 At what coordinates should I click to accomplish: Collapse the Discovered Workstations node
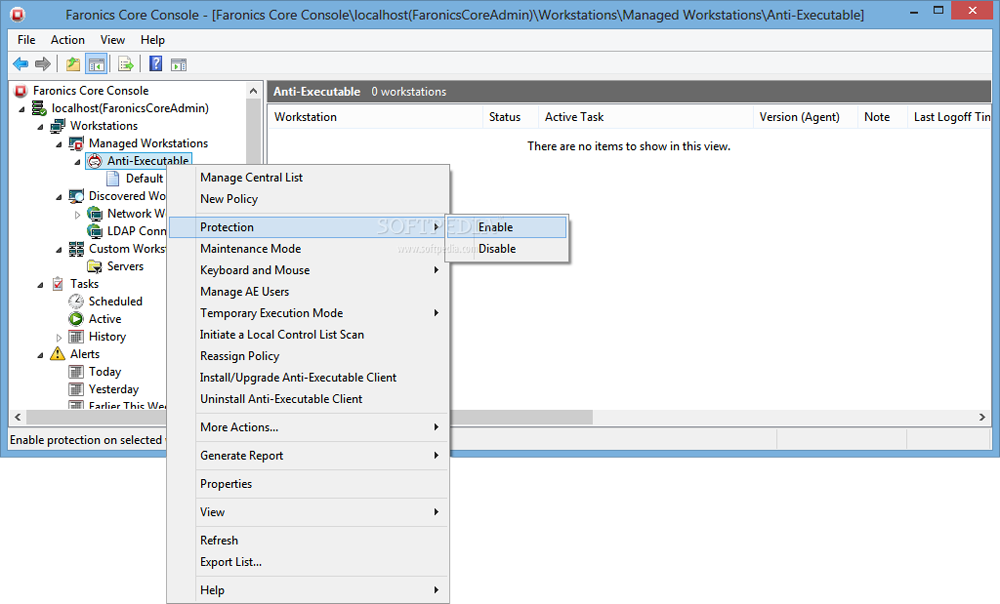(59, 197)
